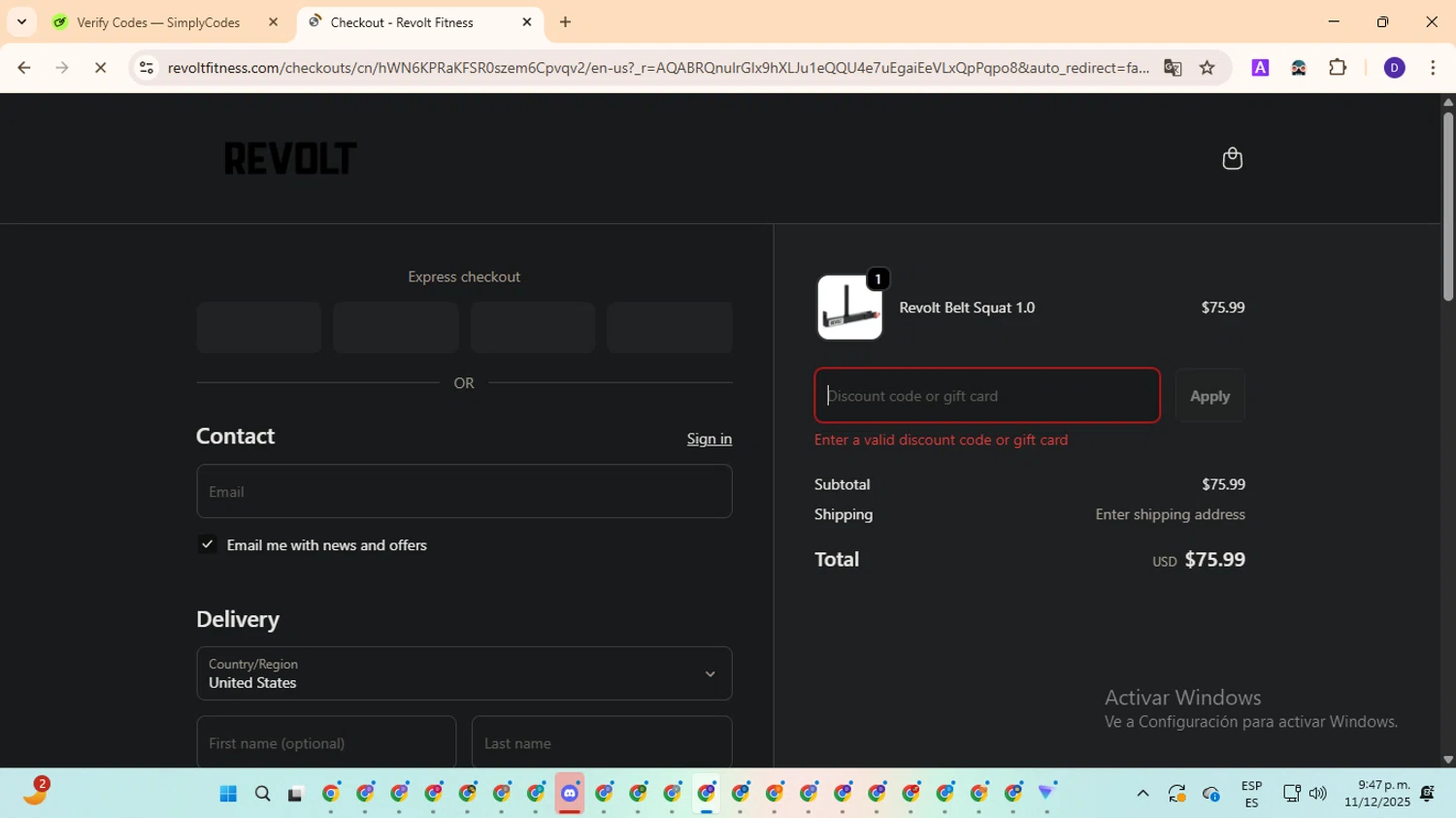Click the last Express checkout button
1456x818 pixels.
coord(670,327)
